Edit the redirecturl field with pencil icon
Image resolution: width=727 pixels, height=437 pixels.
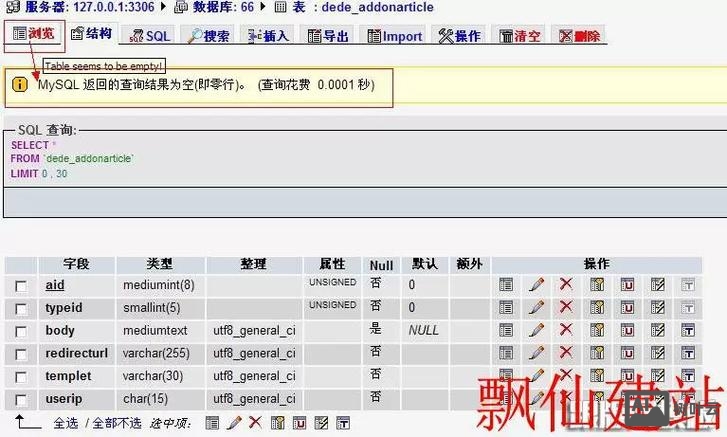click(x=536, y=353)
